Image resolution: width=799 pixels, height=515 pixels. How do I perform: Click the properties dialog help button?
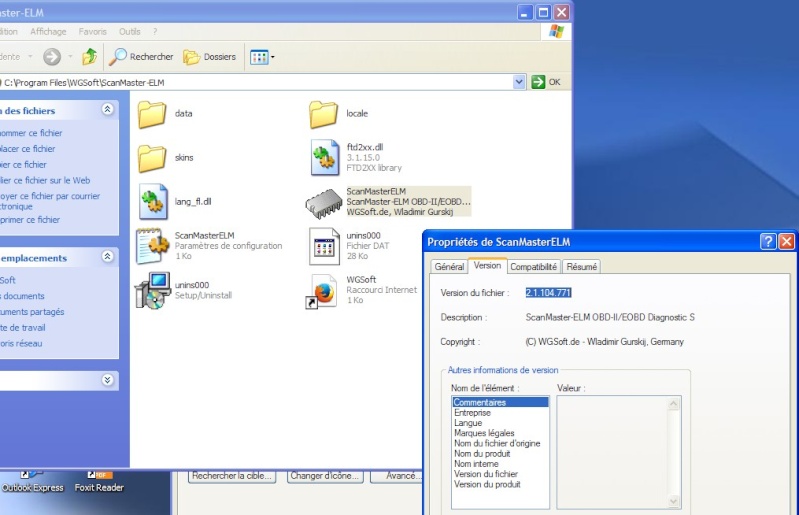(x=768, y=241)
